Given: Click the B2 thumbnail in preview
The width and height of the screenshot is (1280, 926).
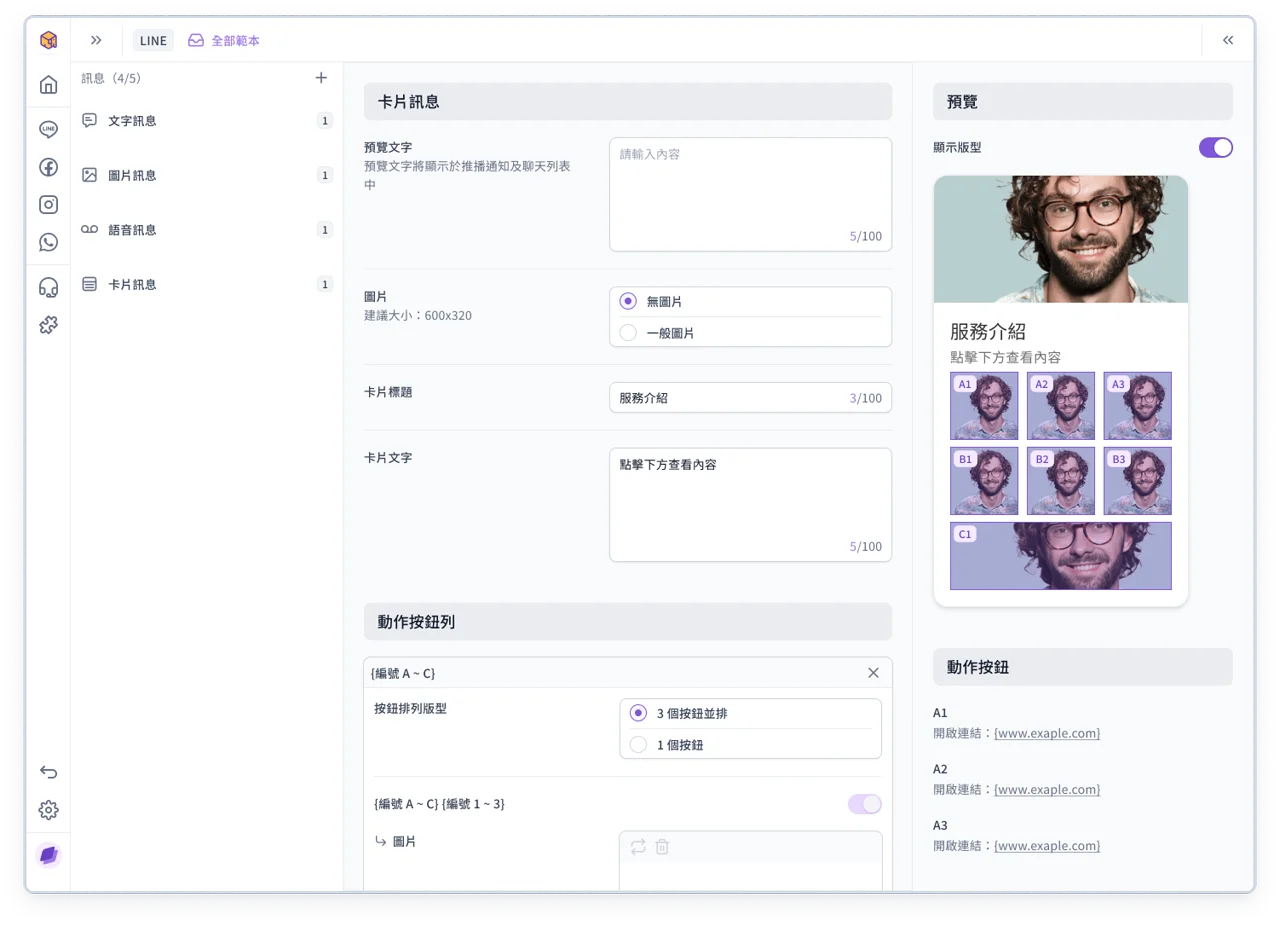Looking at the screenshot, I should tap(1061, 481).
